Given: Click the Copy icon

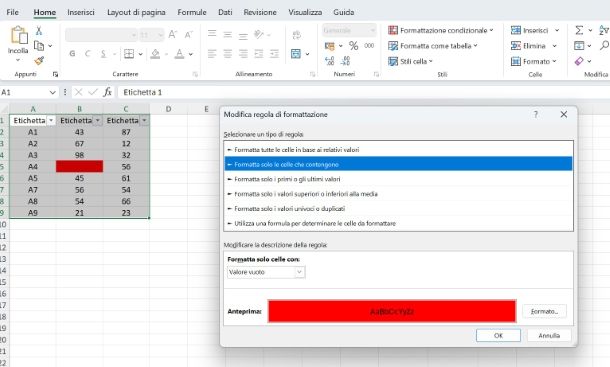Looking at the screenshot, I should [x=39, y=46].
